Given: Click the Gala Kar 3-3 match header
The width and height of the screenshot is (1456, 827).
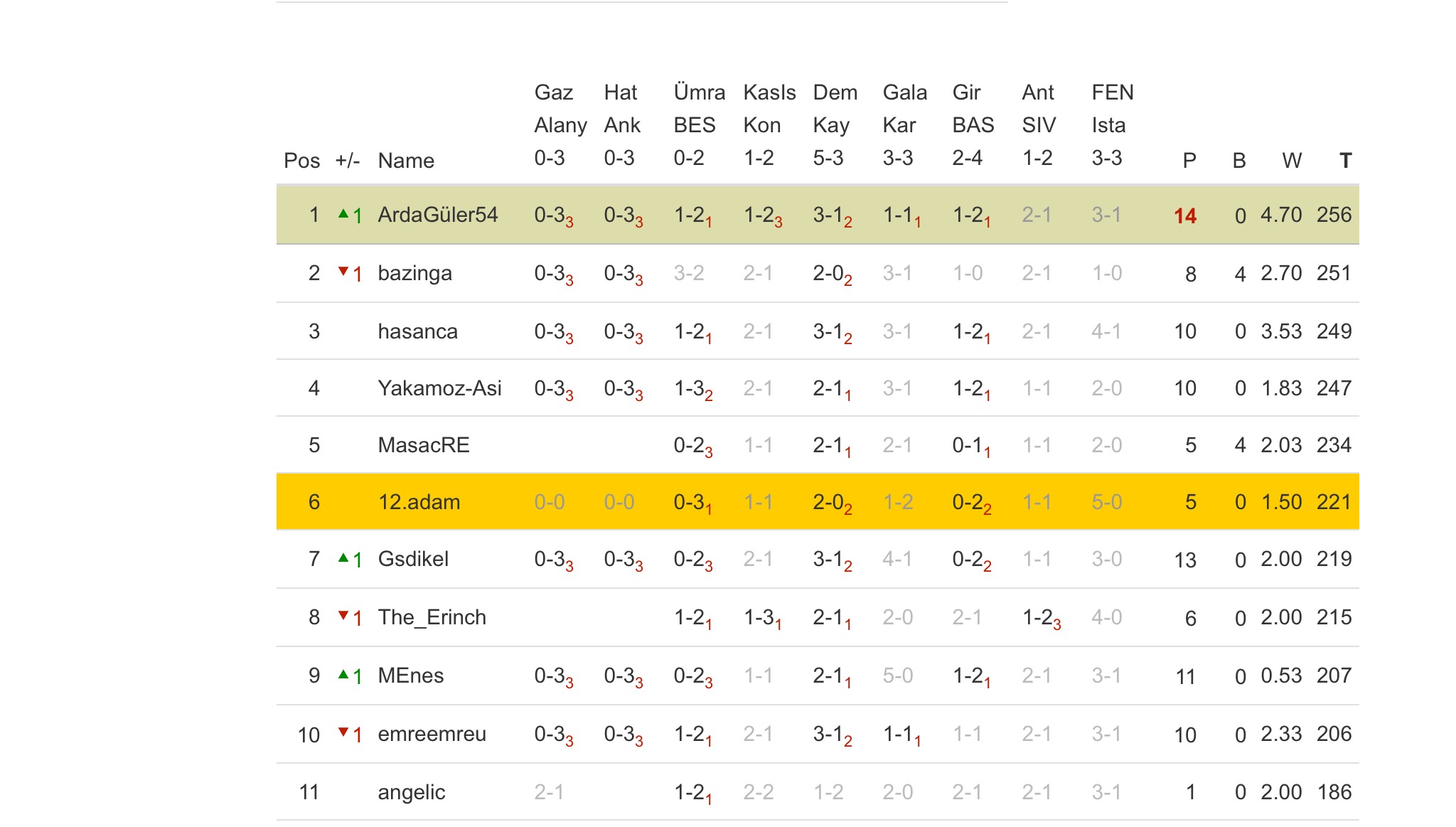Looking at the screenshot, I should point(905,125).
